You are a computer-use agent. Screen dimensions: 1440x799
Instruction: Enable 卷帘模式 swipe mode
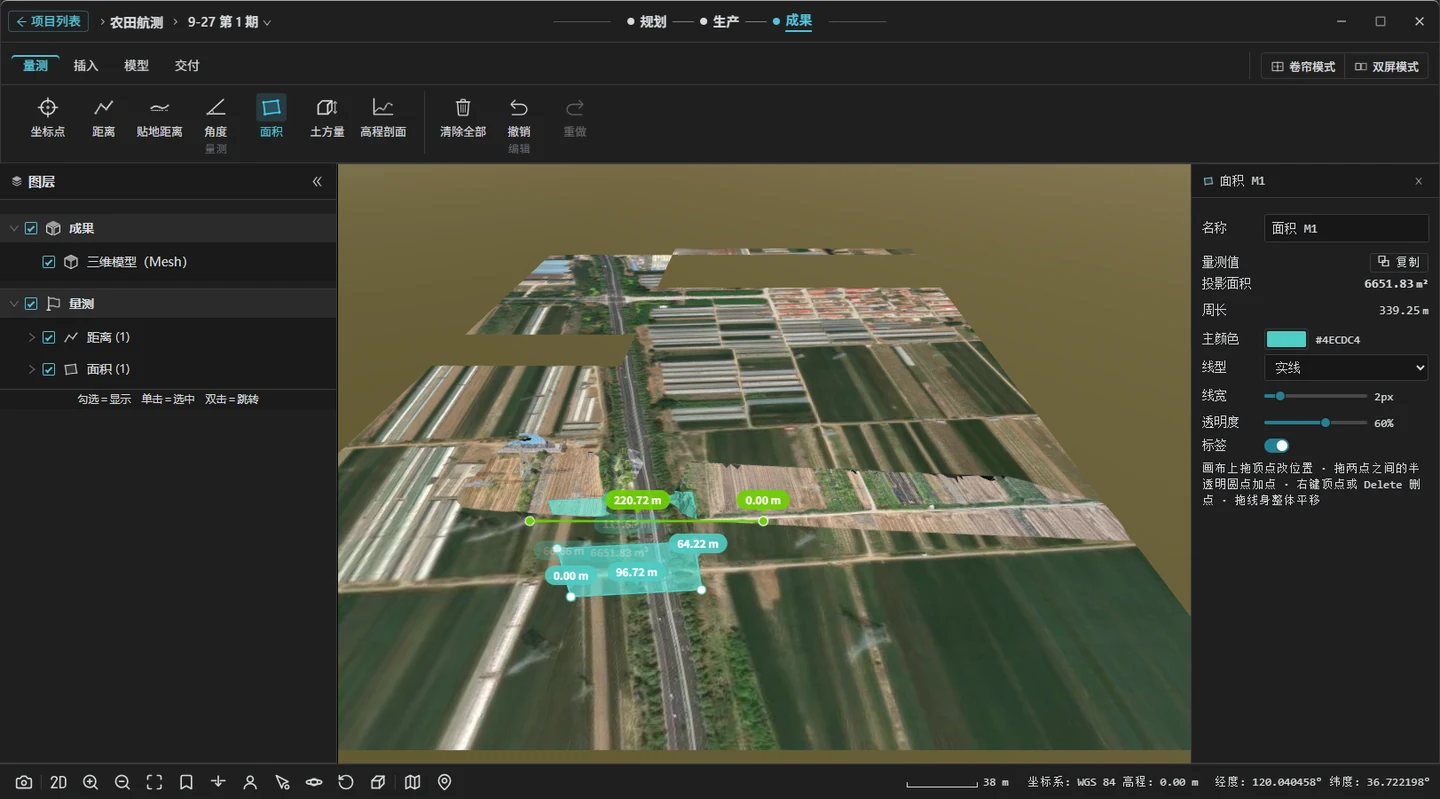[1303, 66]
